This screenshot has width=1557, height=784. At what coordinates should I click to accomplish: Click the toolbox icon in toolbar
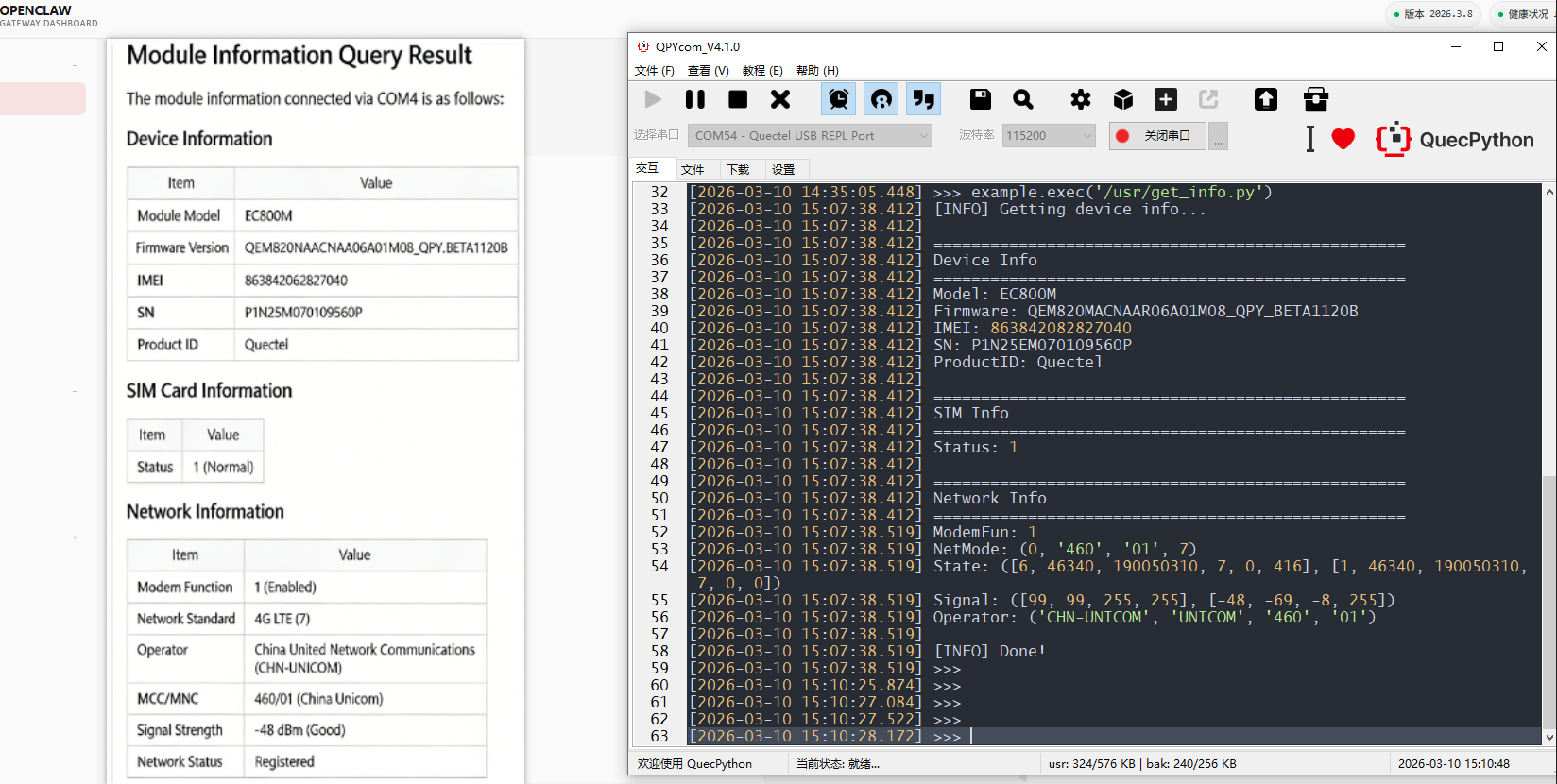point(1316,99)
